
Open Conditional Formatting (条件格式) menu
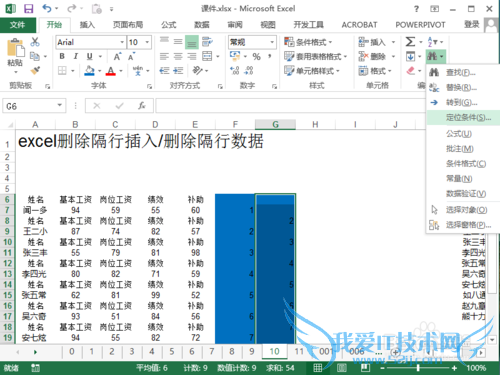[308, 42]
